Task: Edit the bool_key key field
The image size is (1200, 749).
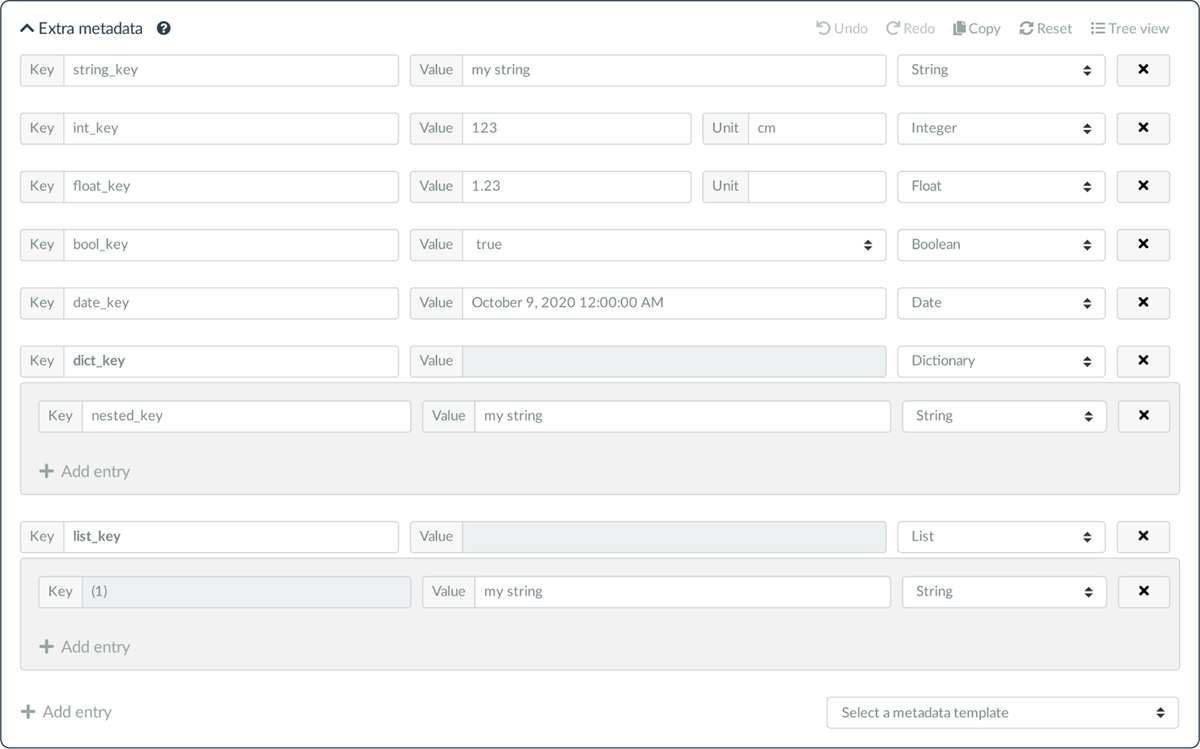Action: (x=231, y=244)
